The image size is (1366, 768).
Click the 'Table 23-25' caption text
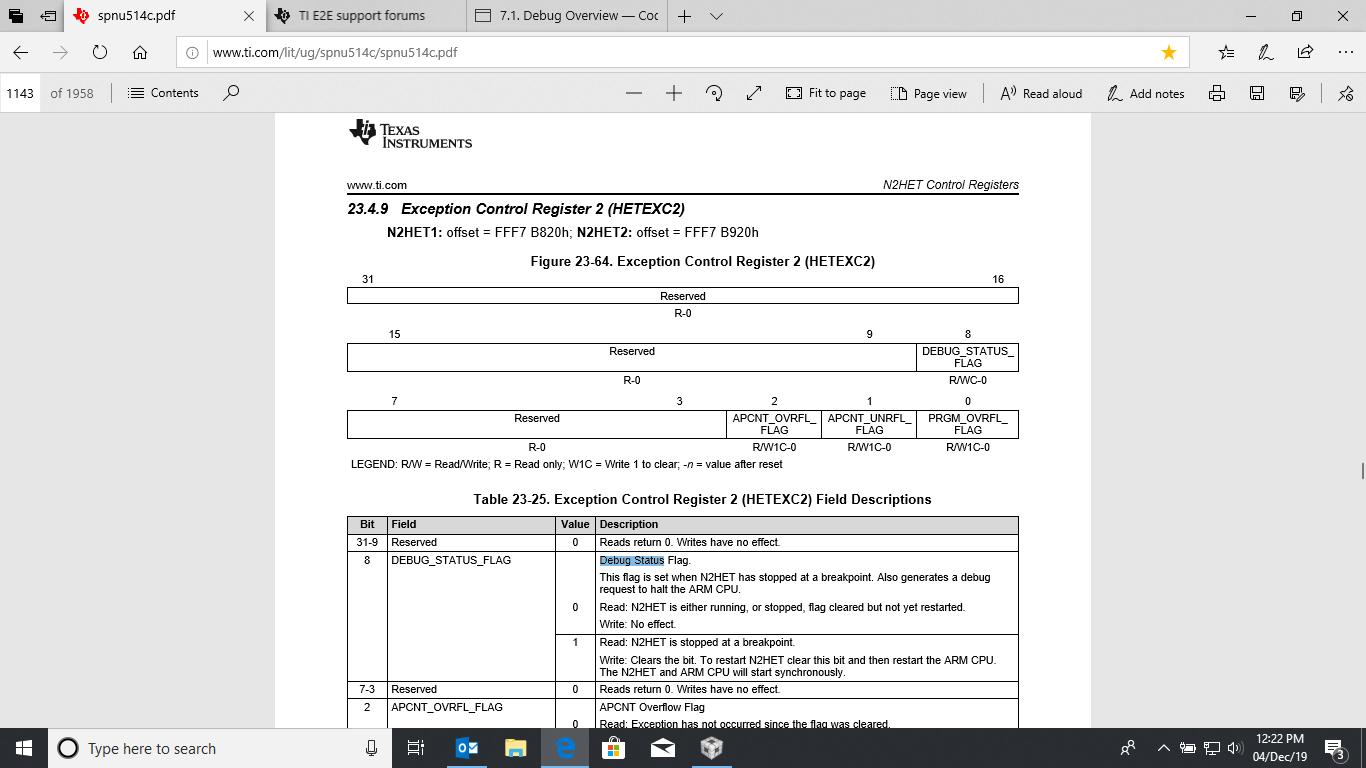(x=702, y=499)
